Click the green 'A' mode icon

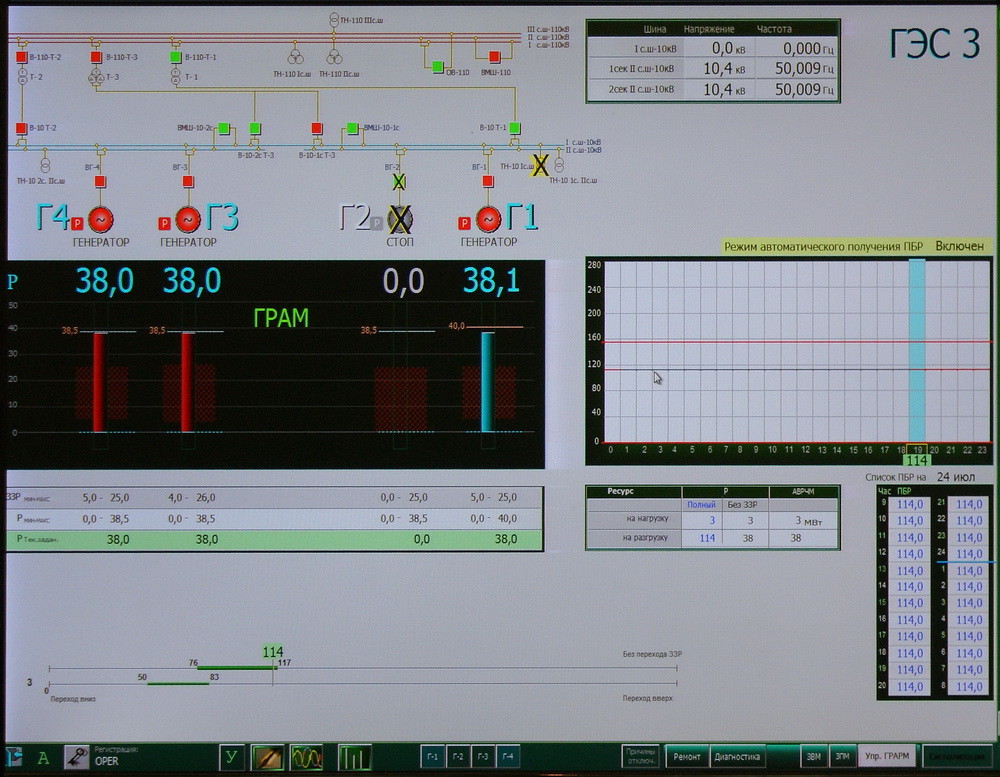[x=43, y=758]
